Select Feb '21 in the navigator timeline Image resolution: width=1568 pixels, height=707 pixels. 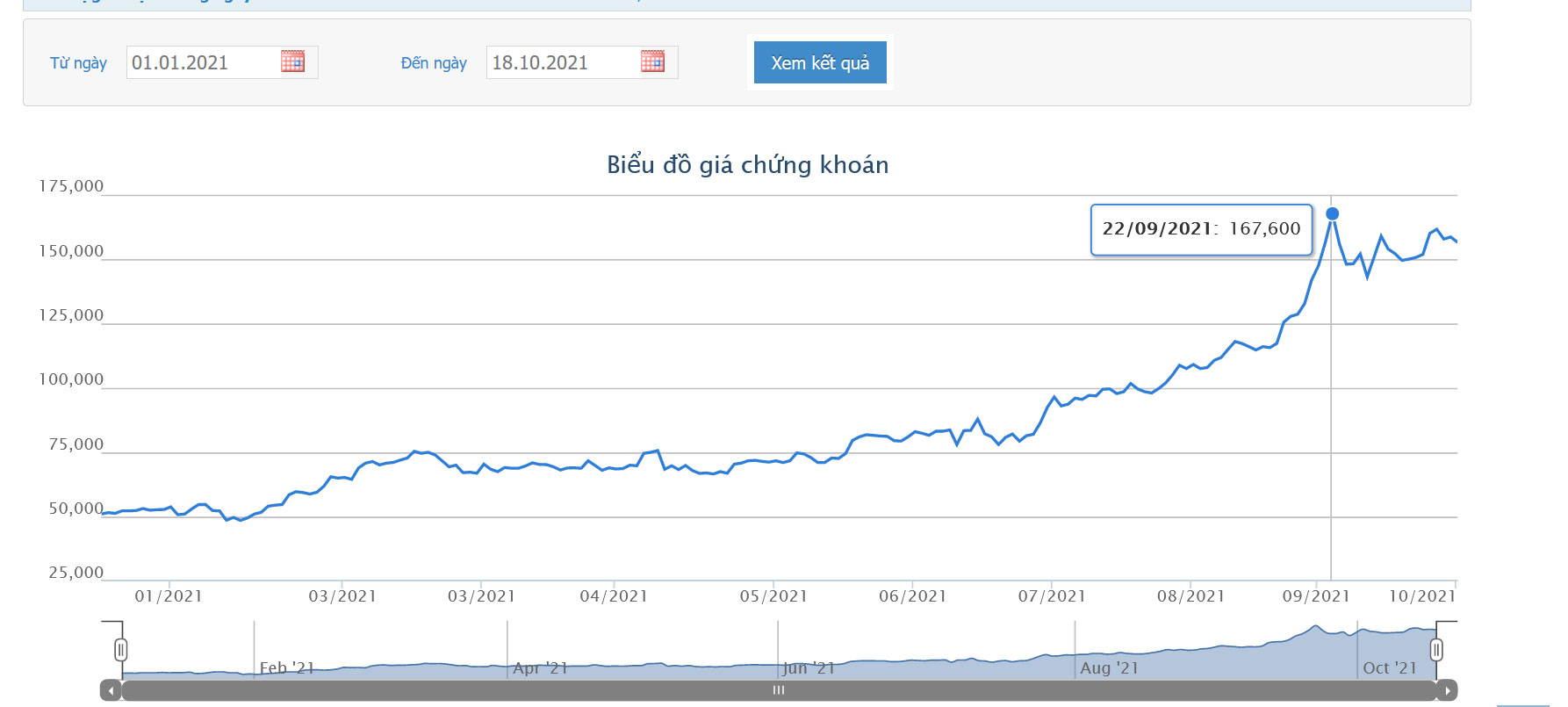286,668
